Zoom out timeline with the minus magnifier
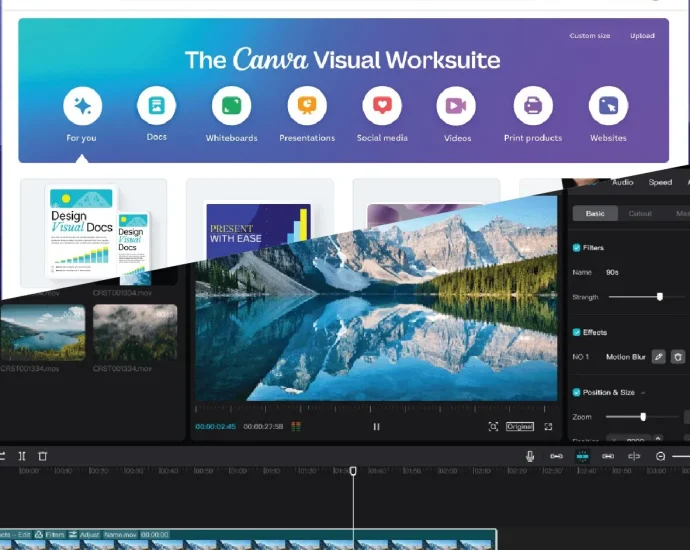 click(x=660, y=456)
